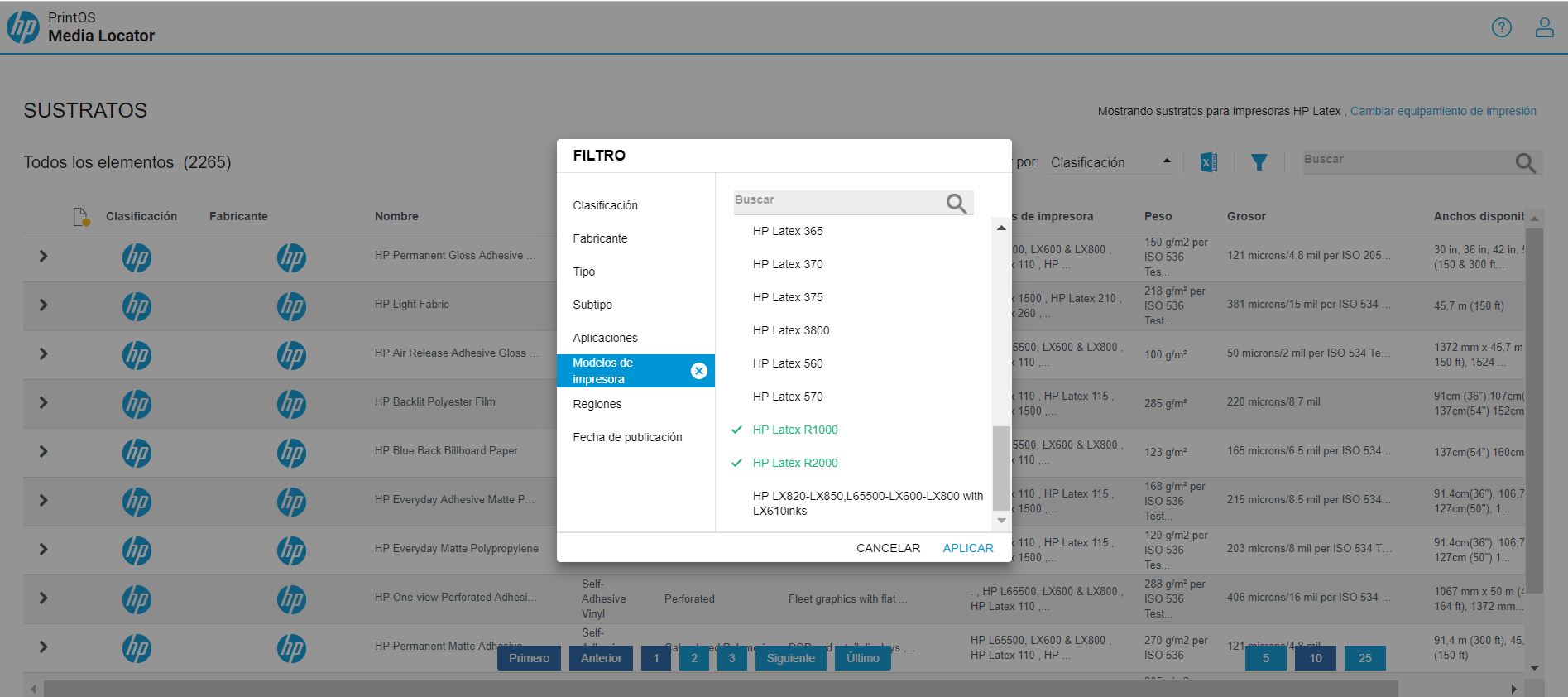The image size is (1568, 697).
Task: Expand HP Light Fabric row
Action: coord(43,305)
